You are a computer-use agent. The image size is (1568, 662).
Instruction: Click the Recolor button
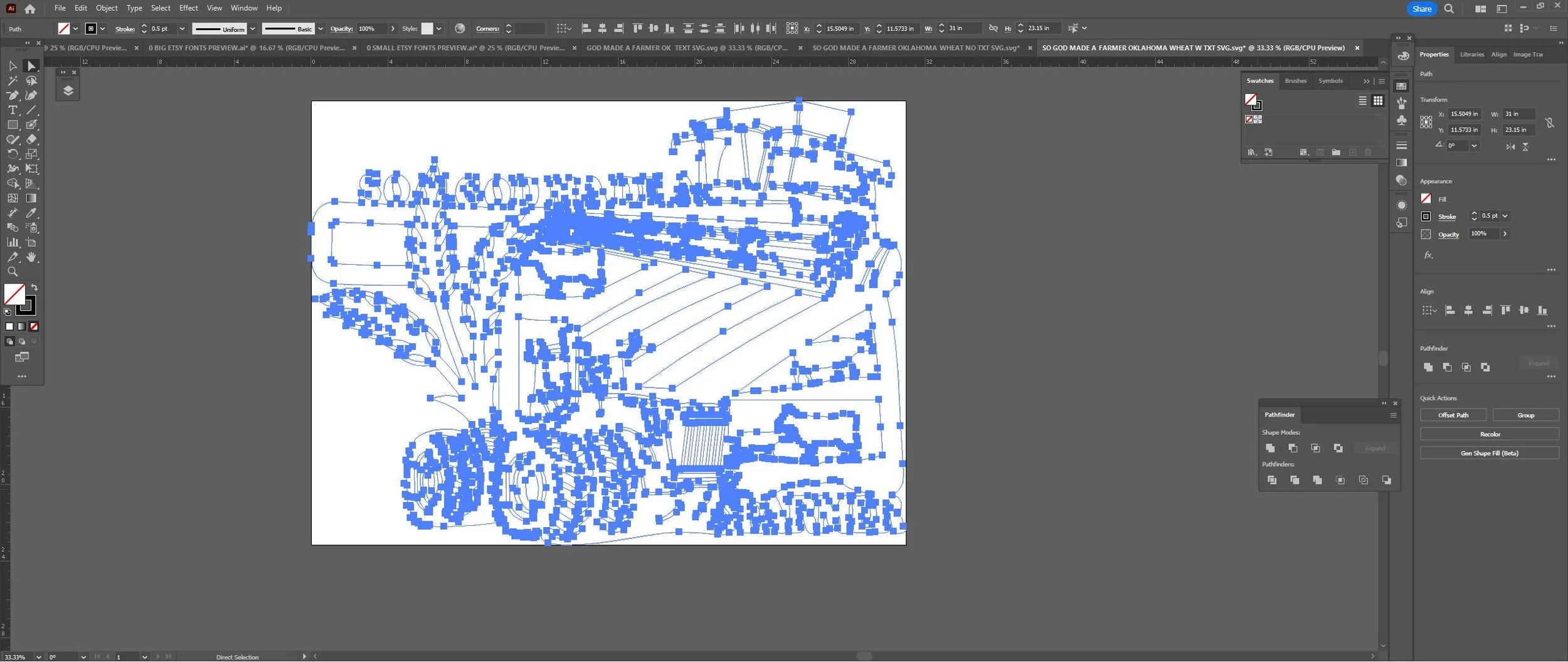1490,434
